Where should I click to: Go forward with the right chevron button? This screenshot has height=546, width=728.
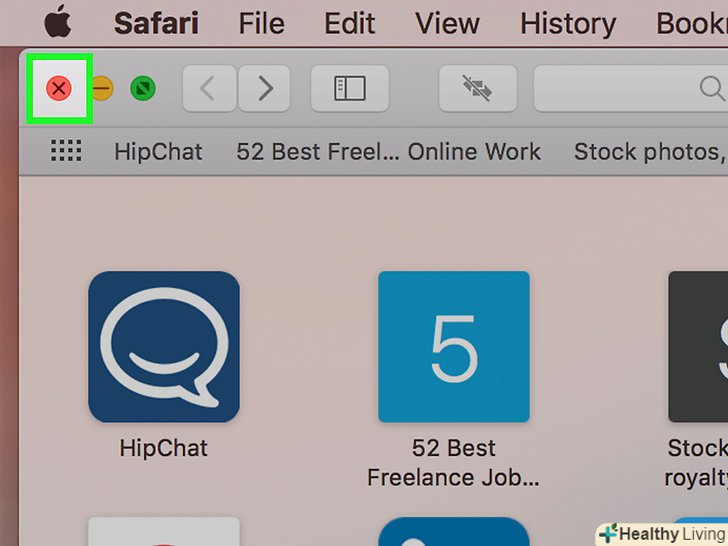(265, 88)
